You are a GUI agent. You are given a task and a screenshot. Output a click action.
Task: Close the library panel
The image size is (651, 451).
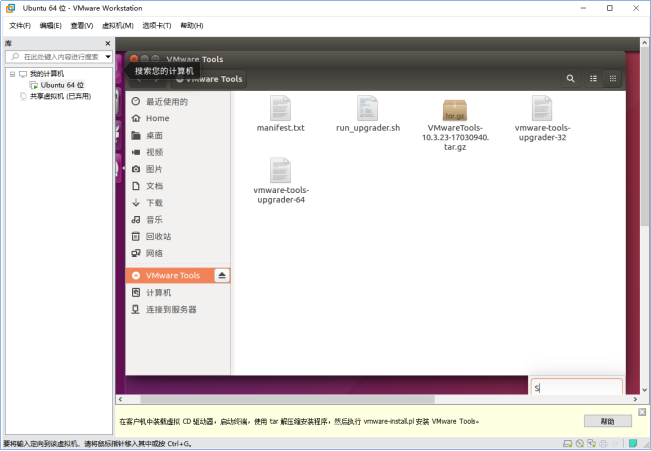click(108, 43)
